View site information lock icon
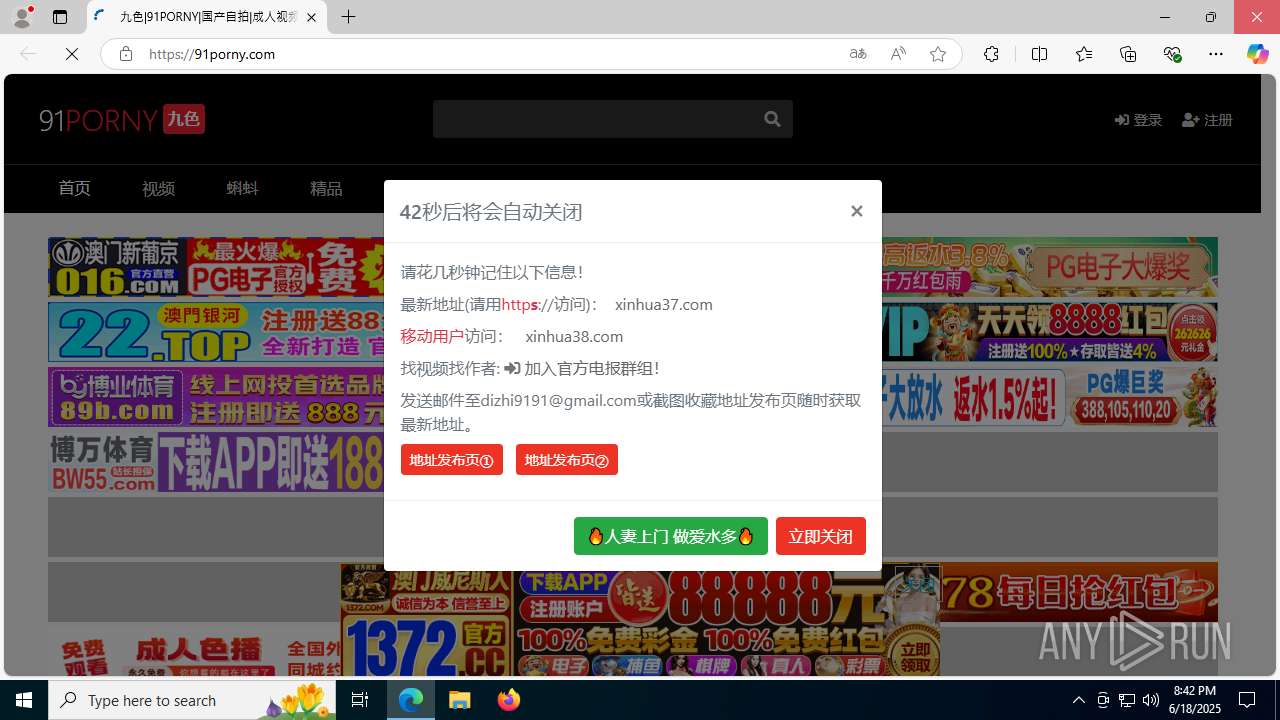Screen dimensions: 1280x720 pos(126,54)
